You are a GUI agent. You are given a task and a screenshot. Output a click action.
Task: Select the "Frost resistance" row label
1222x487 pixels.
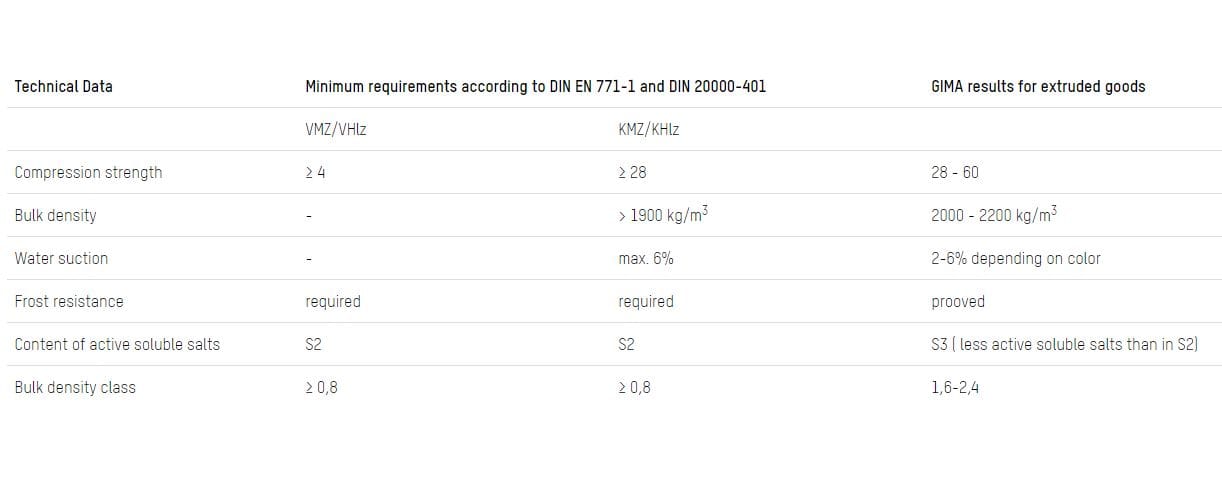click(x=69, y=302)
